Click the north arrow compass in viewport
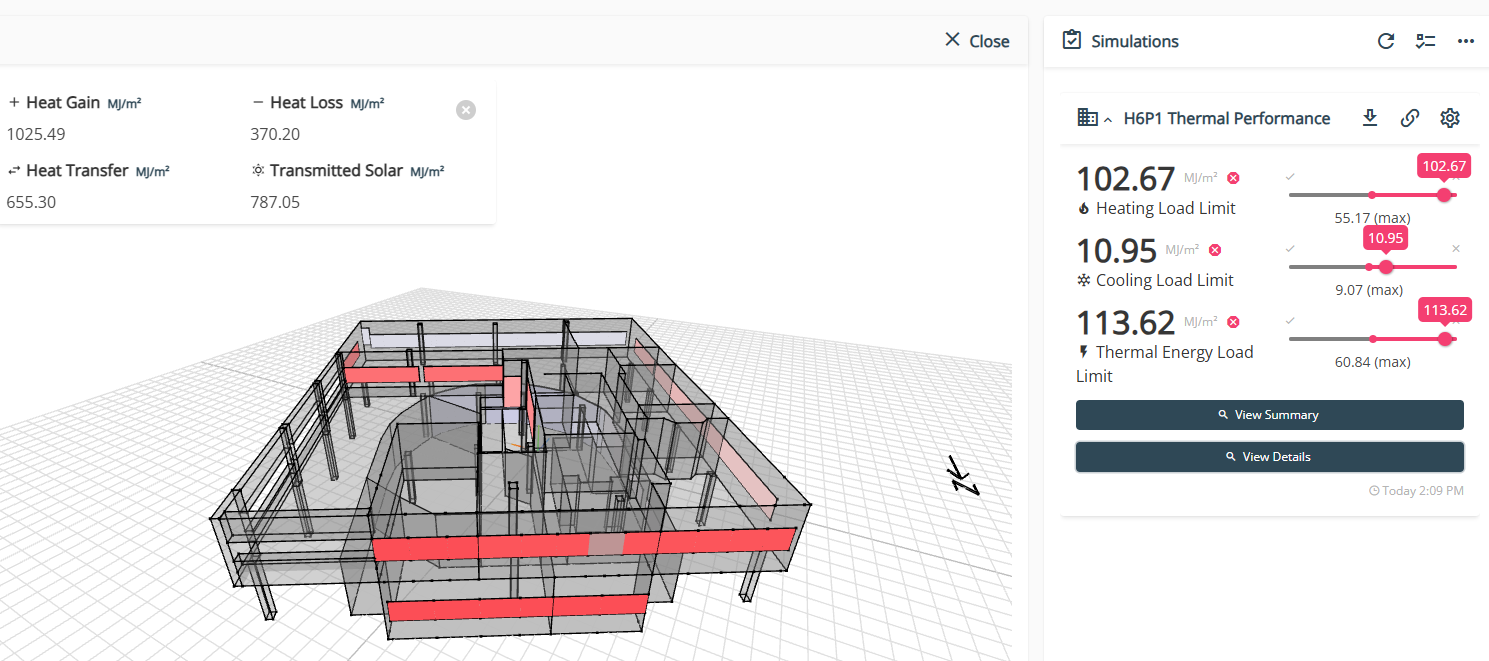The image size is (1489, 661). [964, 476]
